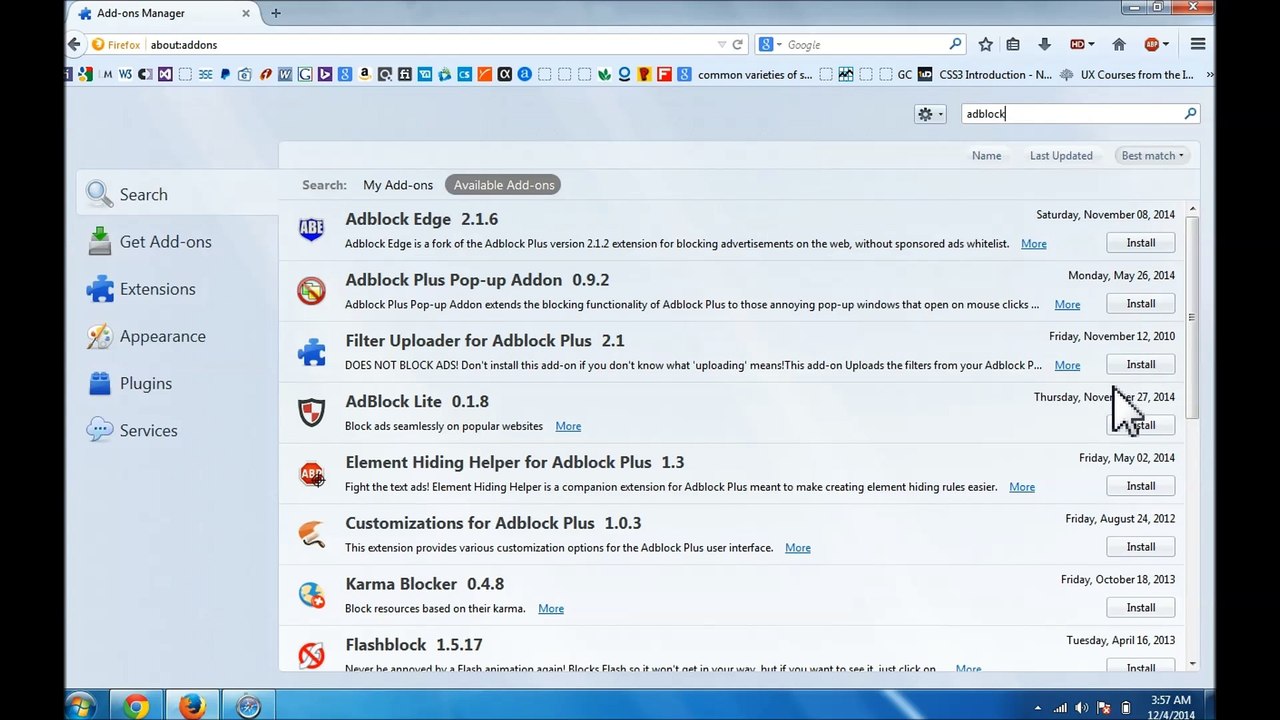Click the HD toolbar extension icon
Viewport: 1280px width, 720px height.
coord(1077,44)
